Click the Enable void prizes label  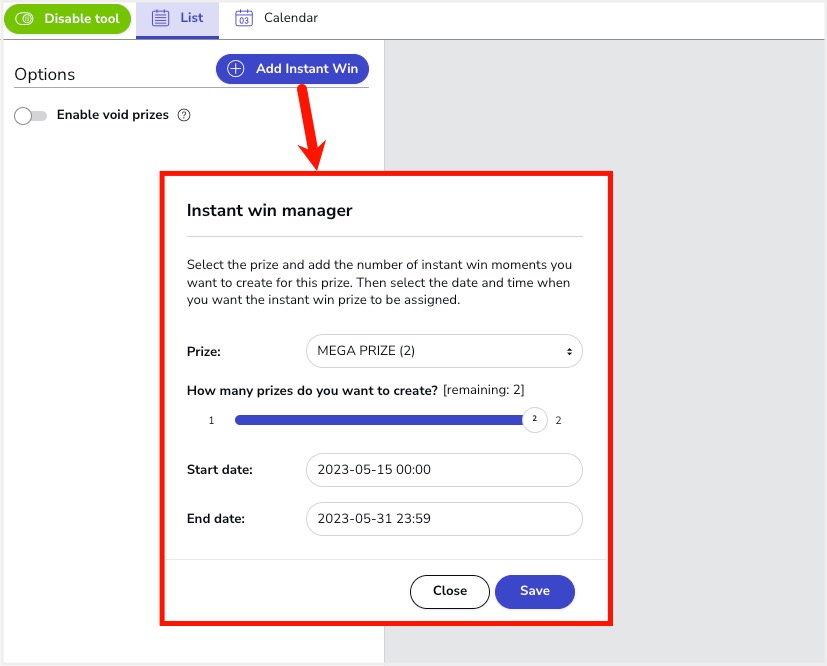pos(112,115)
